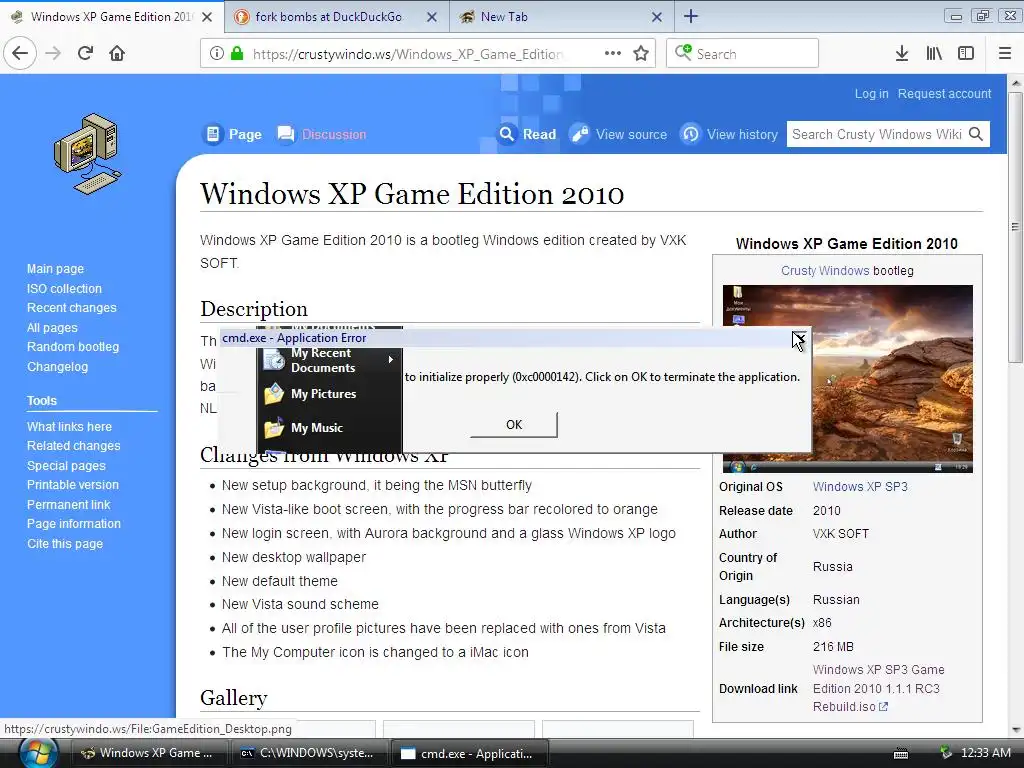This screenshot has width=1024, height=768.
Task: Follow the Crusty Windows infobox link
Action: coord(825,270)
